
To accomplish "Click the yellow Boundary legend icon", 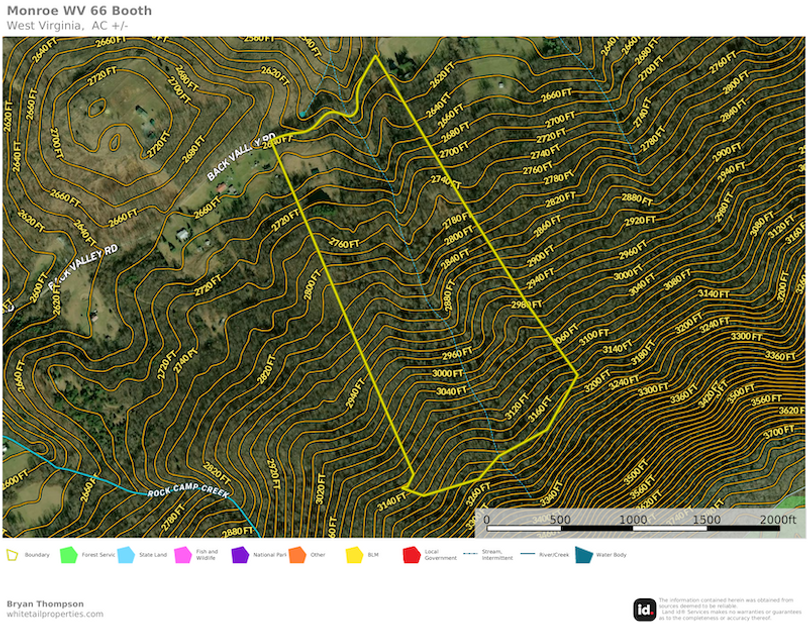I will point(13,554).
